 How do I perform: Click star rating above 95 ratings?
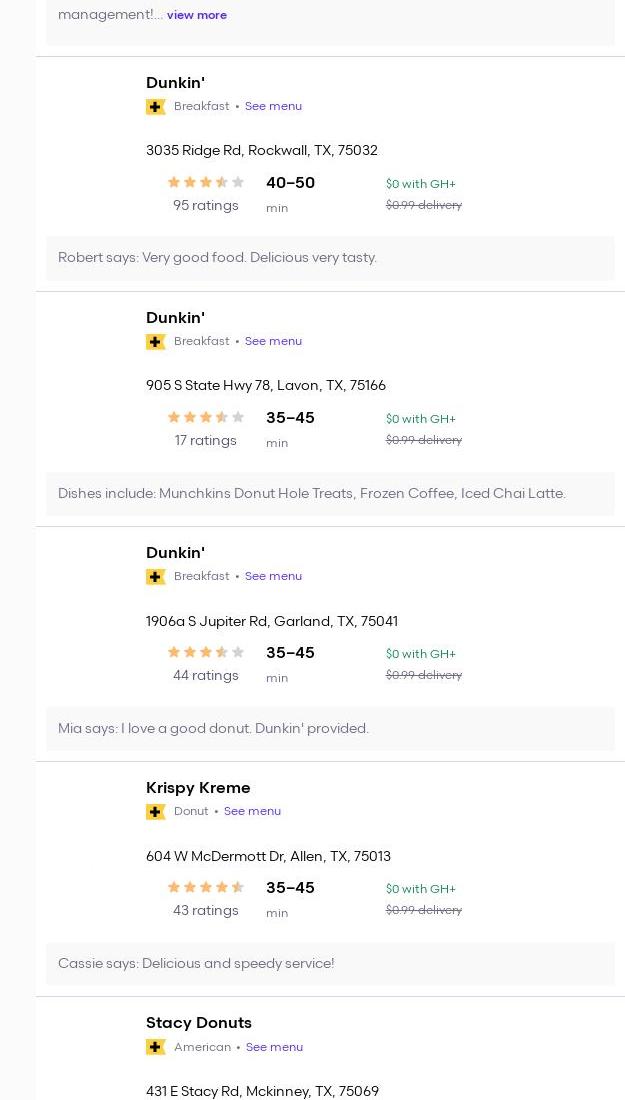coord(205,182)
